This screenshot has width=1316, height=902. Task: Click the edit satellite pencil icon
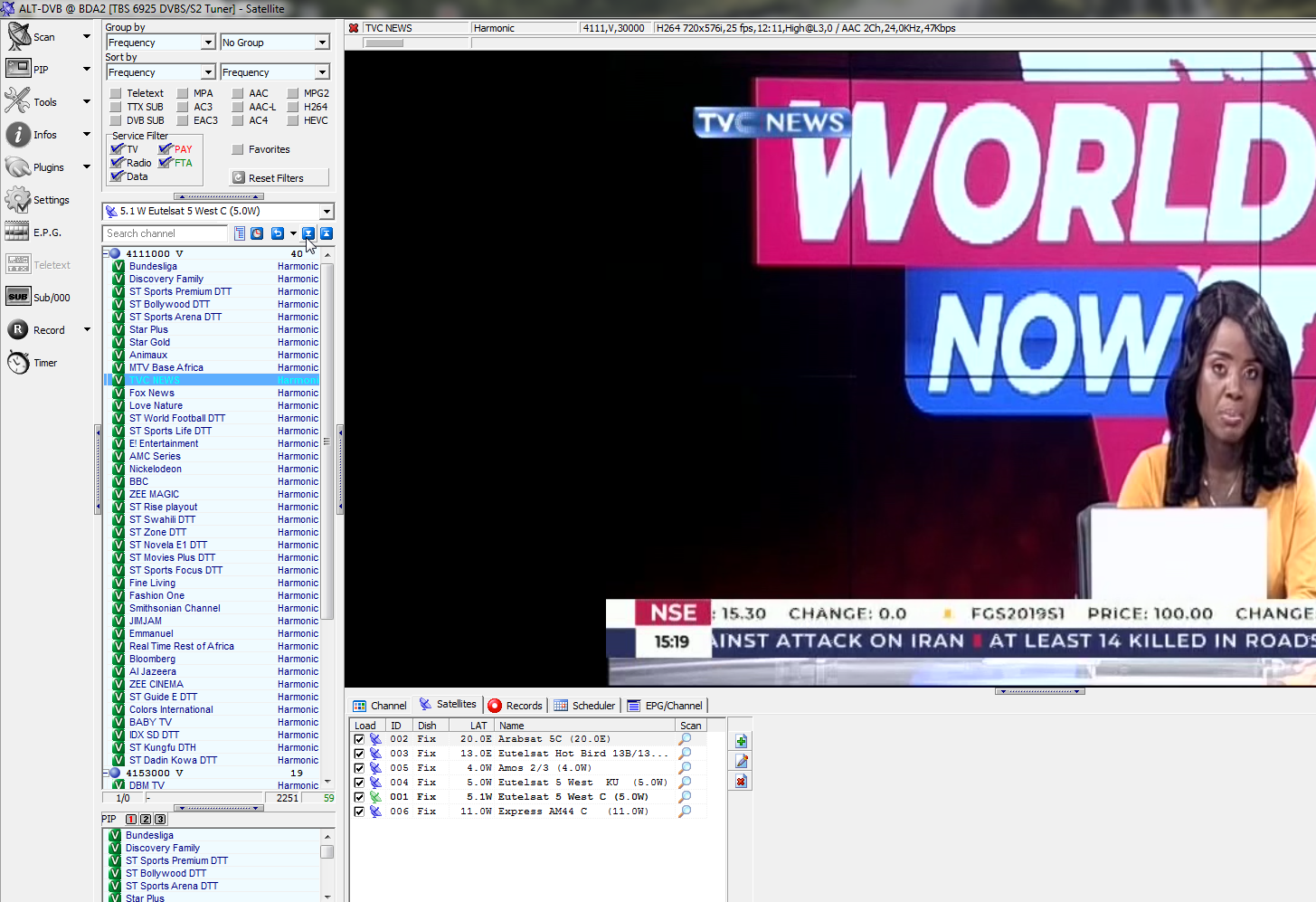click(742, 762)
